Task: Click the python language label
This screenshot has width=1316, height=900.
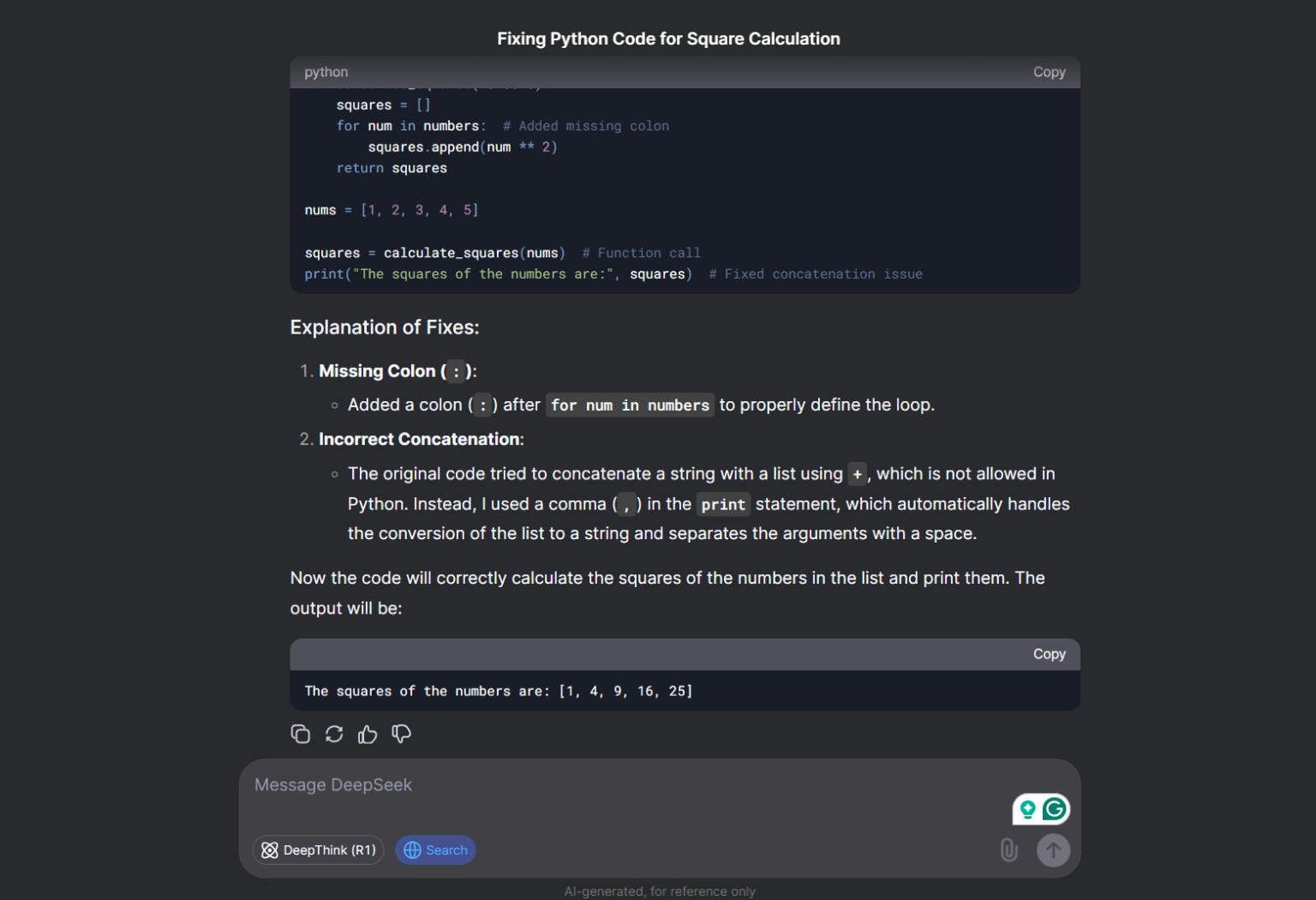Action: [x=326, y=72]
